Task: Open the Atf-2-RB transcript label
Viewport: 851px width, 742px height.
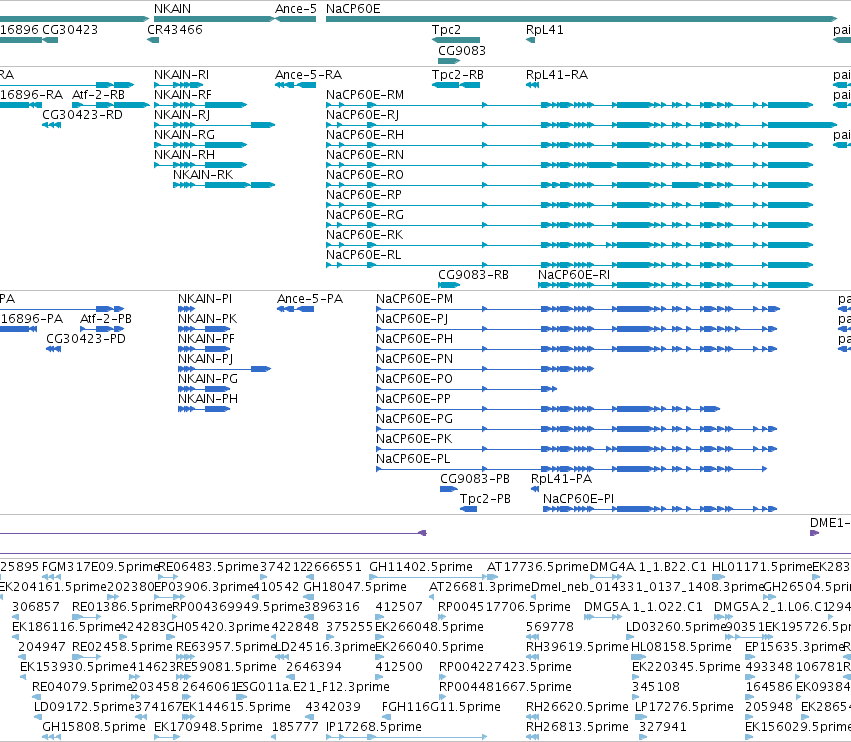Action: pos(98,94)
